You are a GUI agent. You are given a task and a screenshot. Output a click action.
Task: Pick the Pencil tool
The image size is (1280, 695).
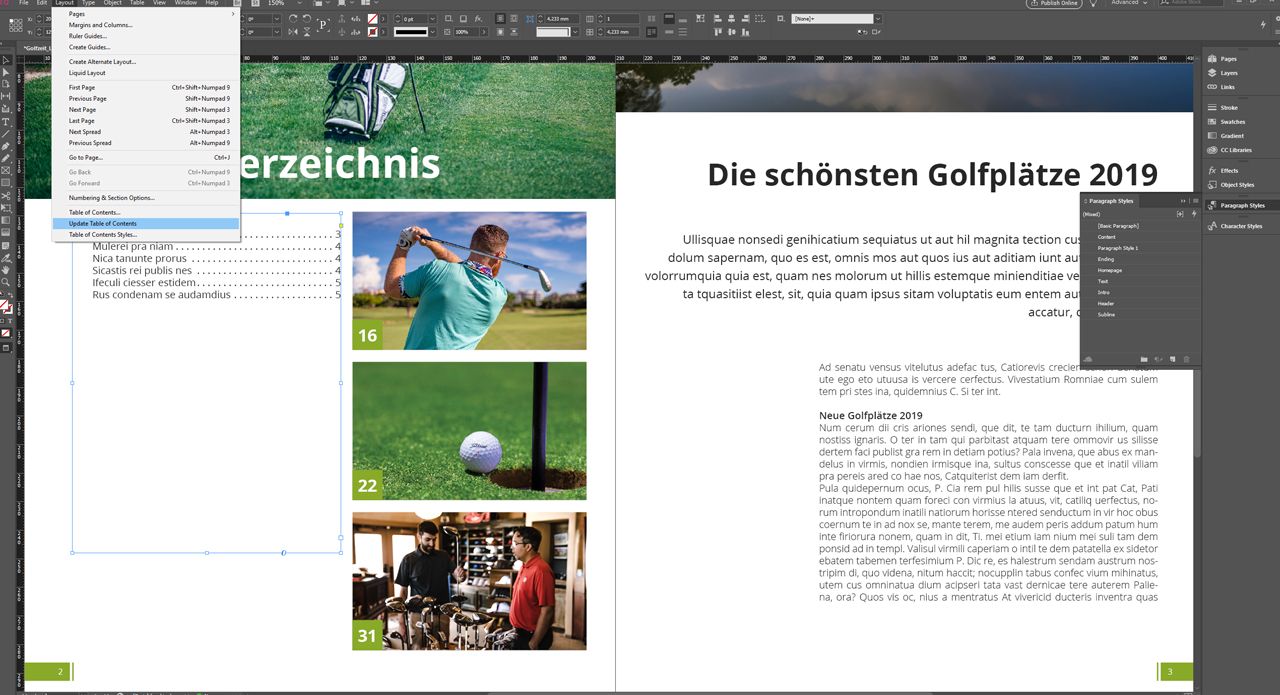coord(7,157)
